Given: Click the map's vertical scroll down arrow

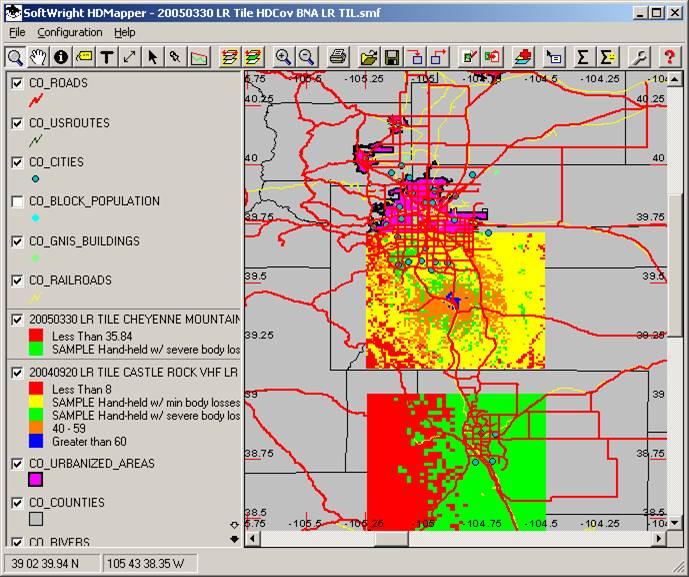Looking at the screenshot, I should click(674, 523).
